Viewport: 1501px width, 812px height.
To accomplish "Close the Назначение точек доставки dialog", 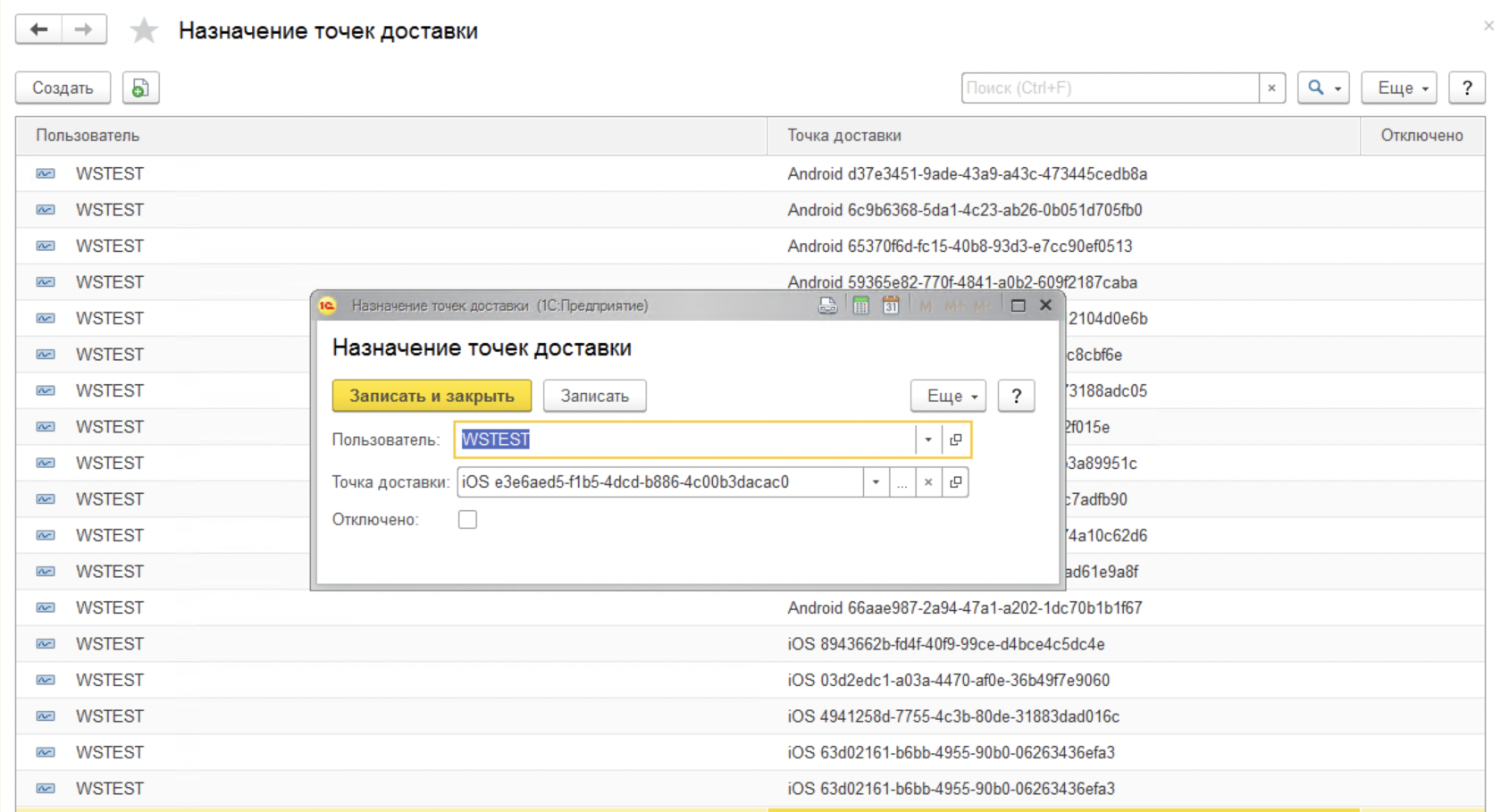I will click(x=1045, y=306).
